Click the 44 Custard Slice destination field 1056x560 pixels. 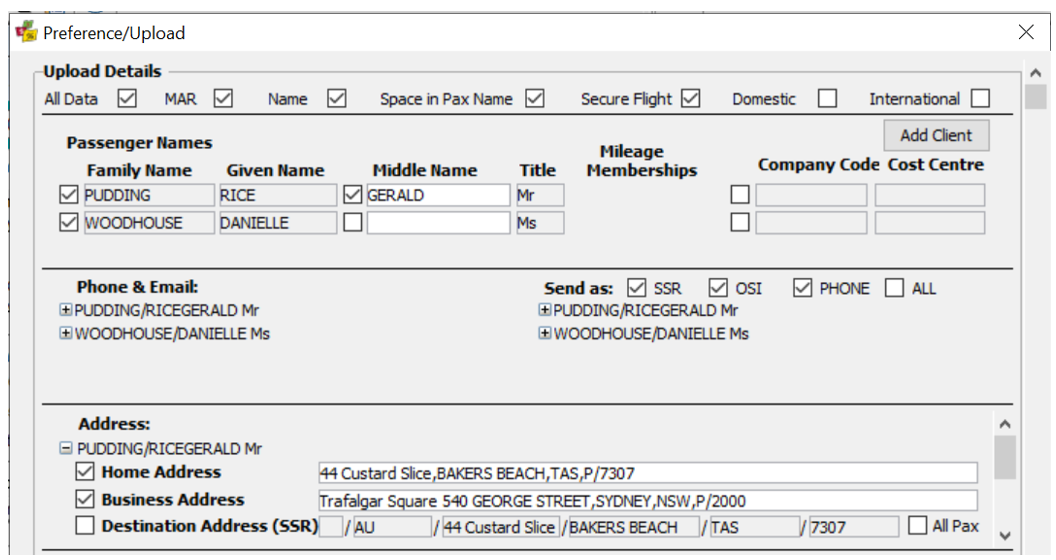(x=501, y=527)
